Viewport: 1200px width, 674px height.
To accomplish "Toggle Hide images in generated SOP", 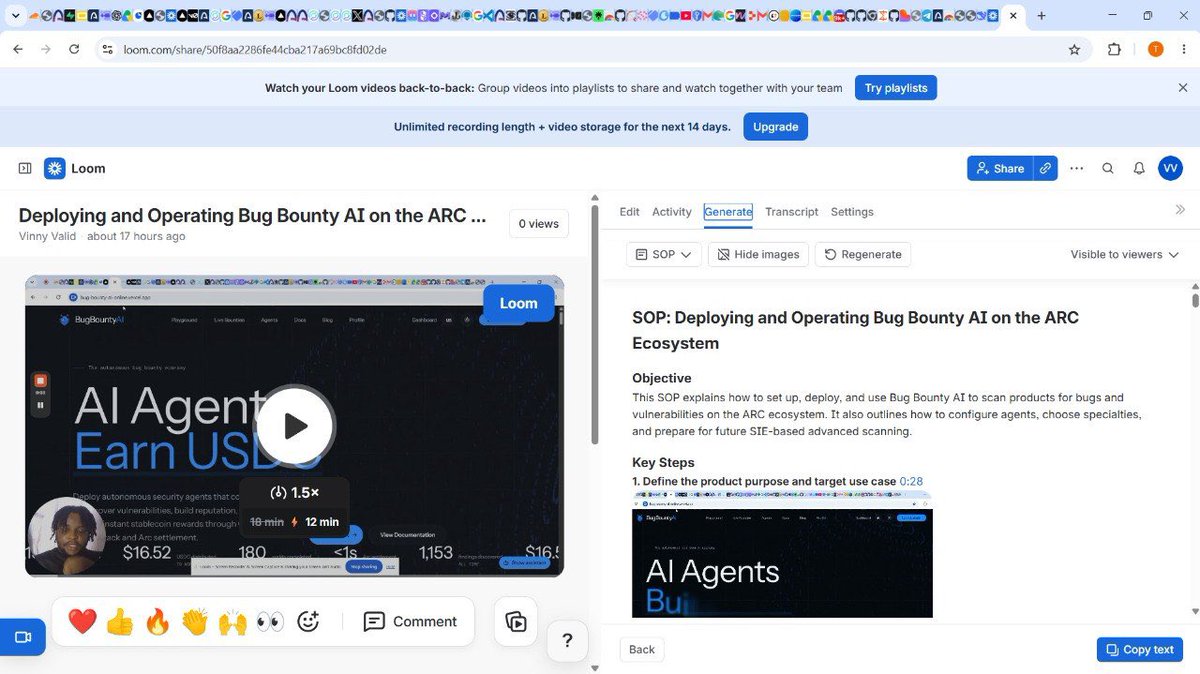I will (x=758, y=255).
